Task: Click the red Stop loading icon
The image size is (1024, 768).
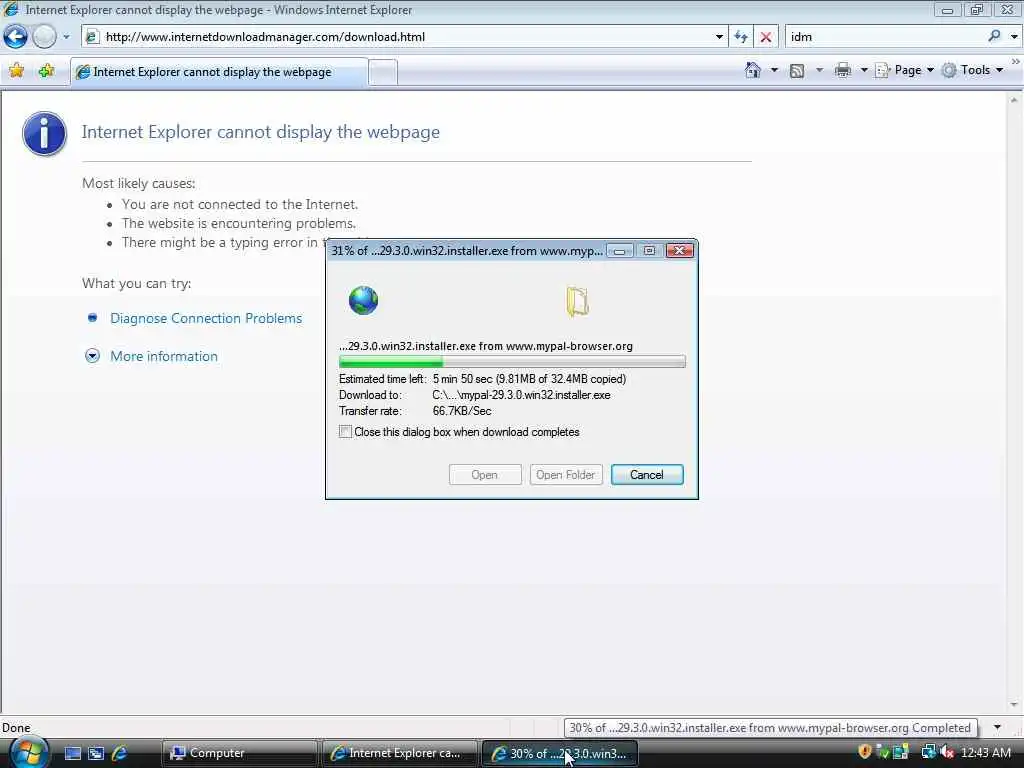Action: tap(766, 37)
